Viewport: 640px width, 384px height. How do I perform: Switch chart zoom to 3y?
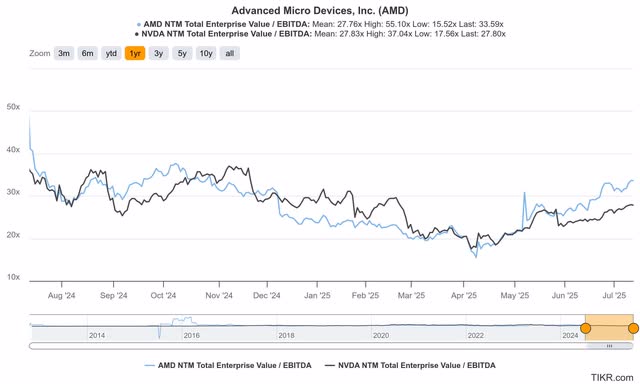pos(159,53)
